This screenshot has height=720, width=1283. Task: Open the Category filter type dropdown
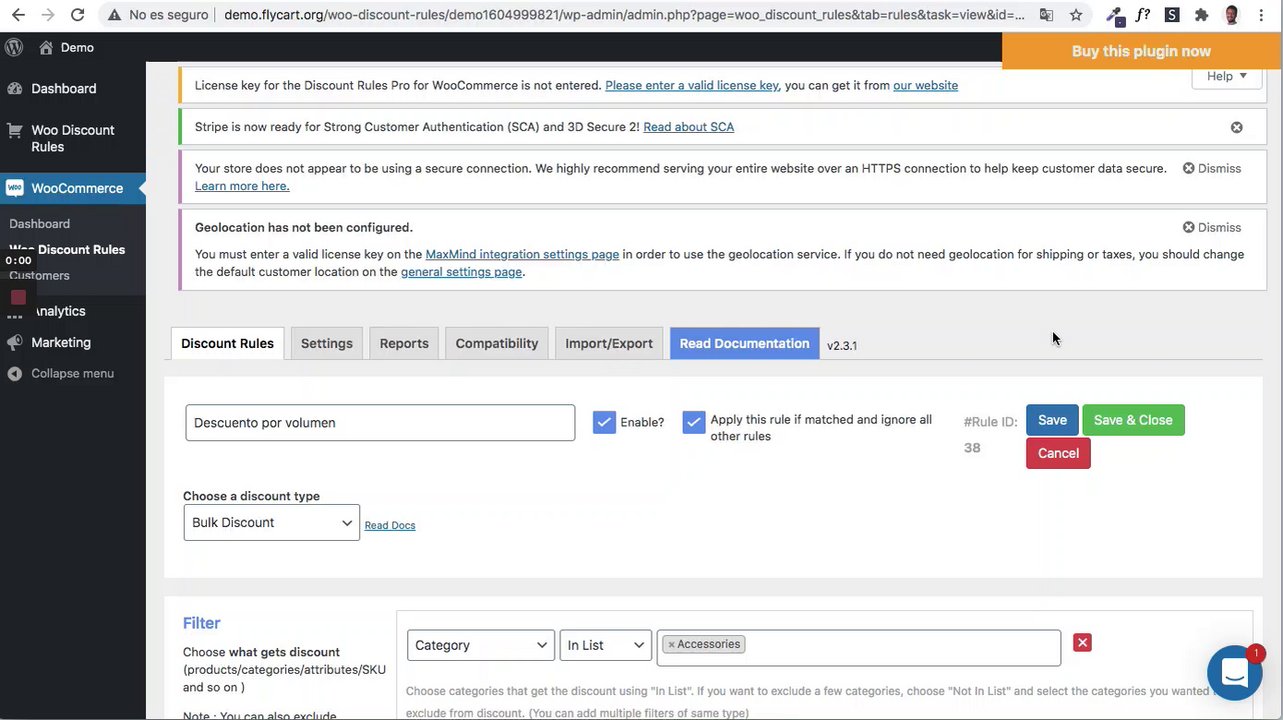tap(481, 645)
